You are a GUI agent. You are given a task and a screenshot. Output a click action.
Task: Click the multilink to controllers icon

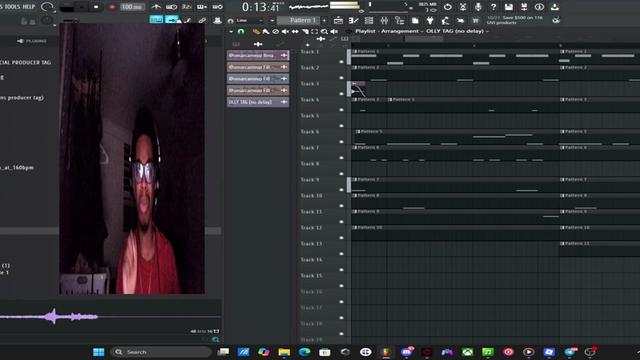[217, 20]
